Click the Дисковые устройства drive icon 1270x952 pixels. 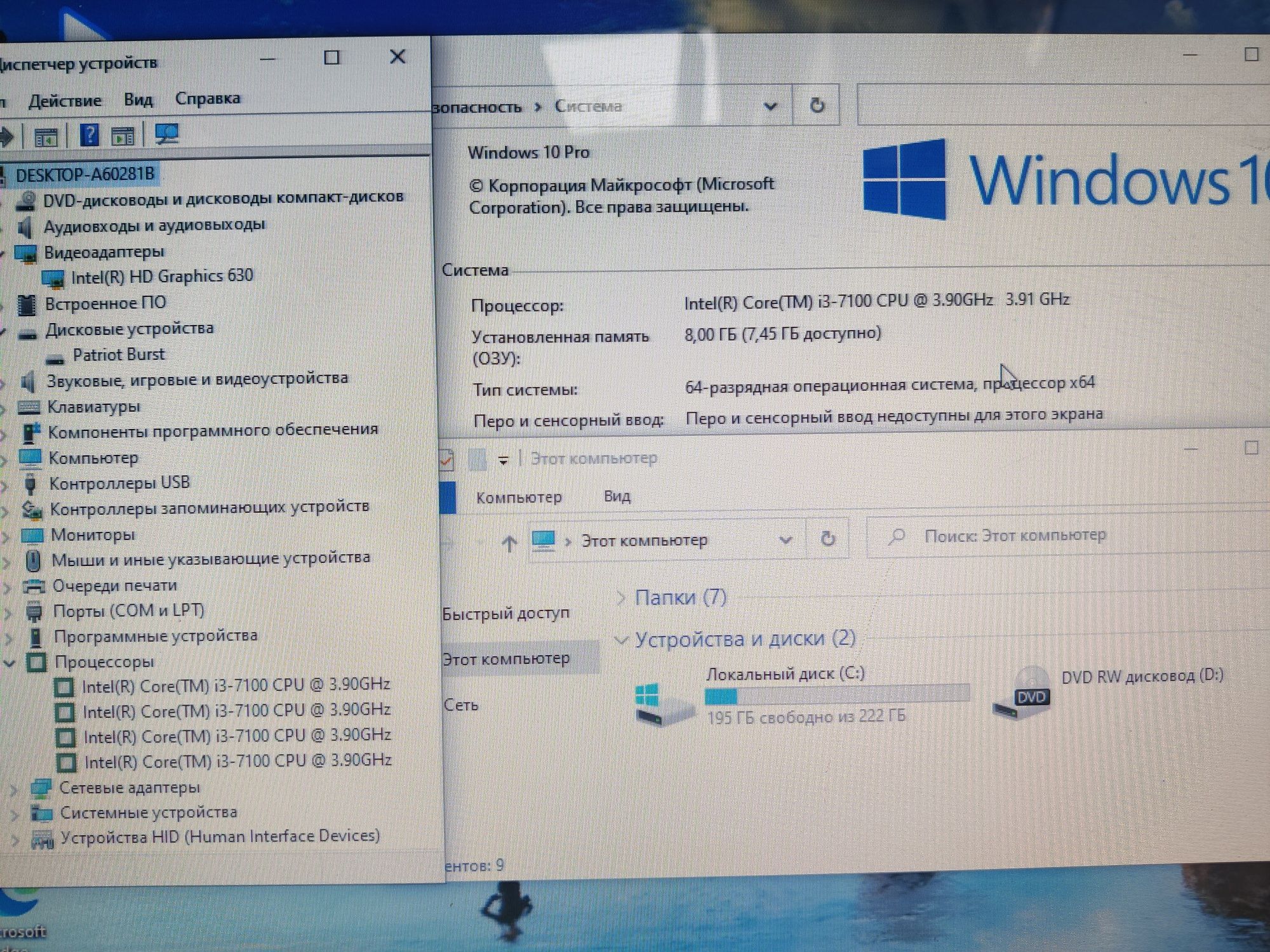(27, 333)
